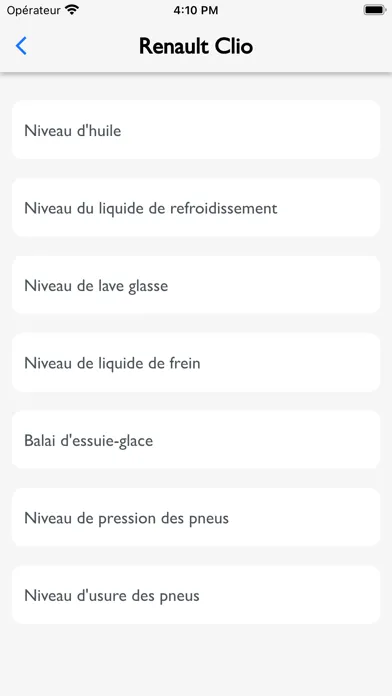
Task: Select the Niveau de lave glasse row
Action: (x=196, y=285)
